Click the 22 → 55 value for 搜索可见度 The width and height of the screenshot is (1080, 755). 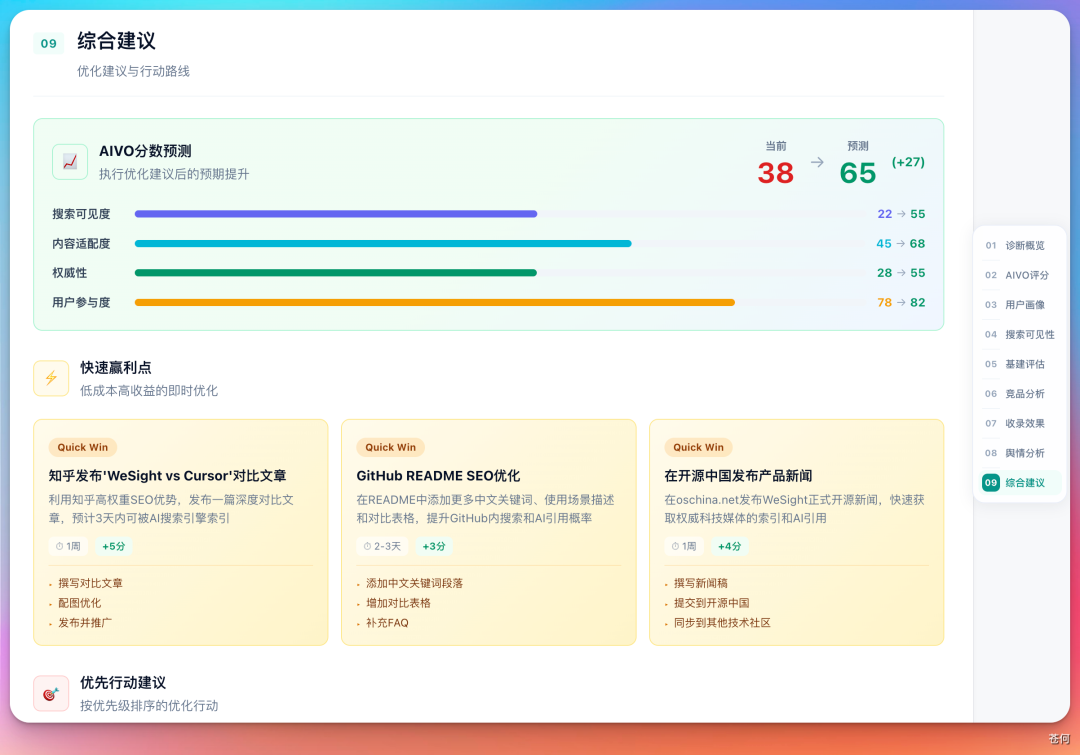[x=901, y=214]
